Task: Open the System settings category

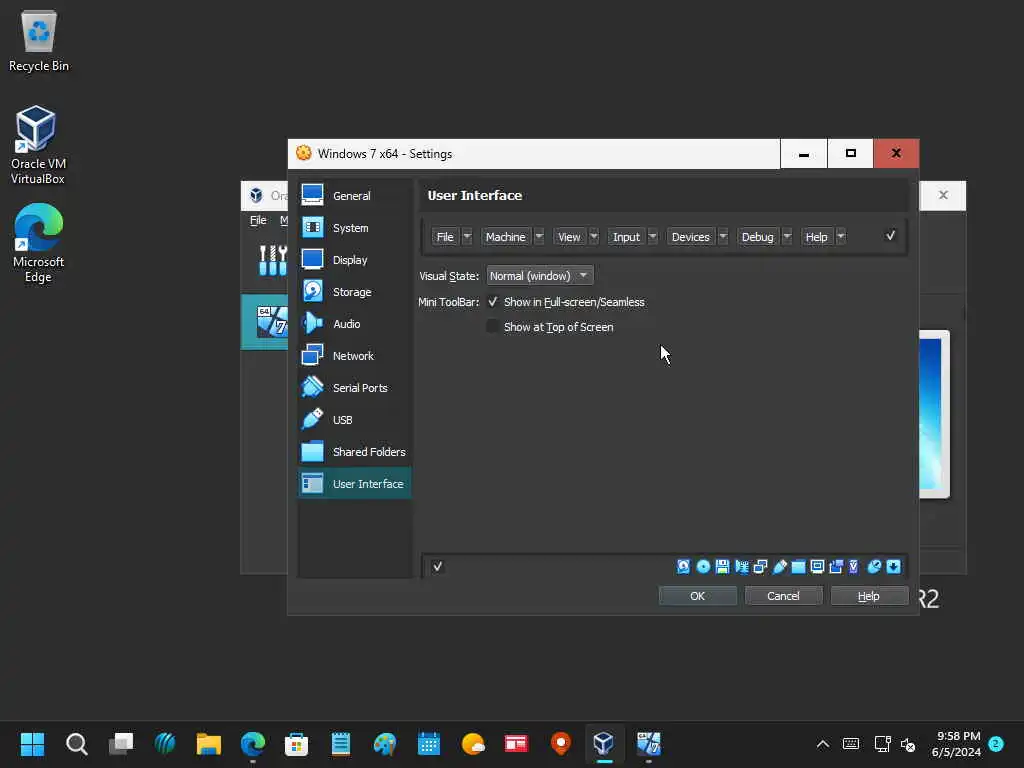Action: tap(355, 227)
